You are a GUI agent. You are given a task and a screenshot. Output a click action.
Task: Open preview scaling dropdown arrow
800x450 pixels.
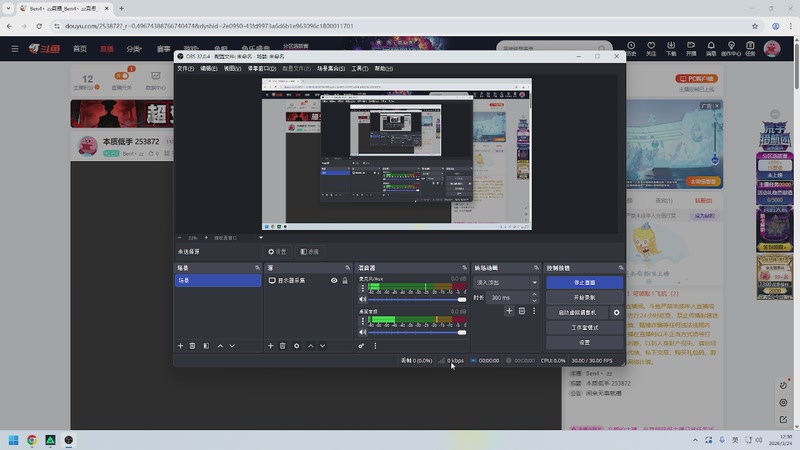pos(261,238)
